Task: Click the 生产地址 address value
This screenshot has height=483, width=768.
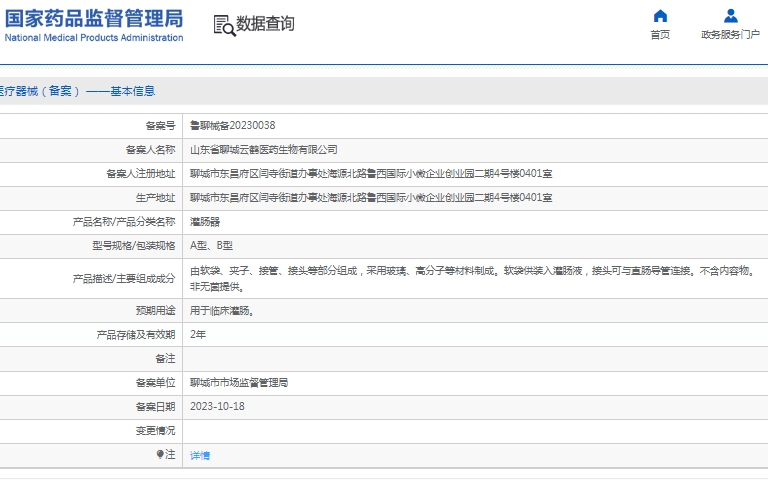Action: point(371,198)
